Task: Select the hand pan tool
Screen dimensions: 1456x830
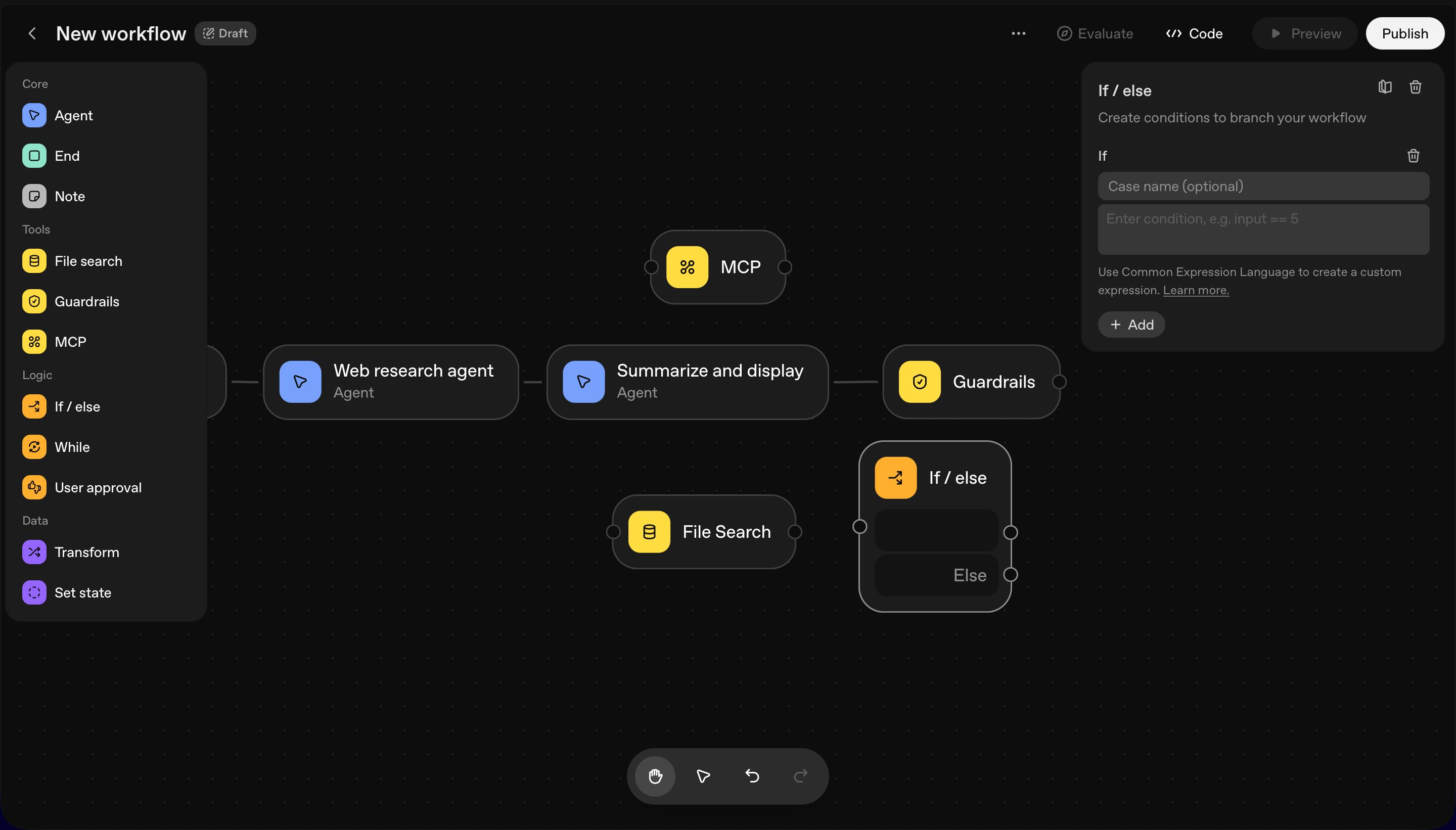Action: (x=655, y=776)
